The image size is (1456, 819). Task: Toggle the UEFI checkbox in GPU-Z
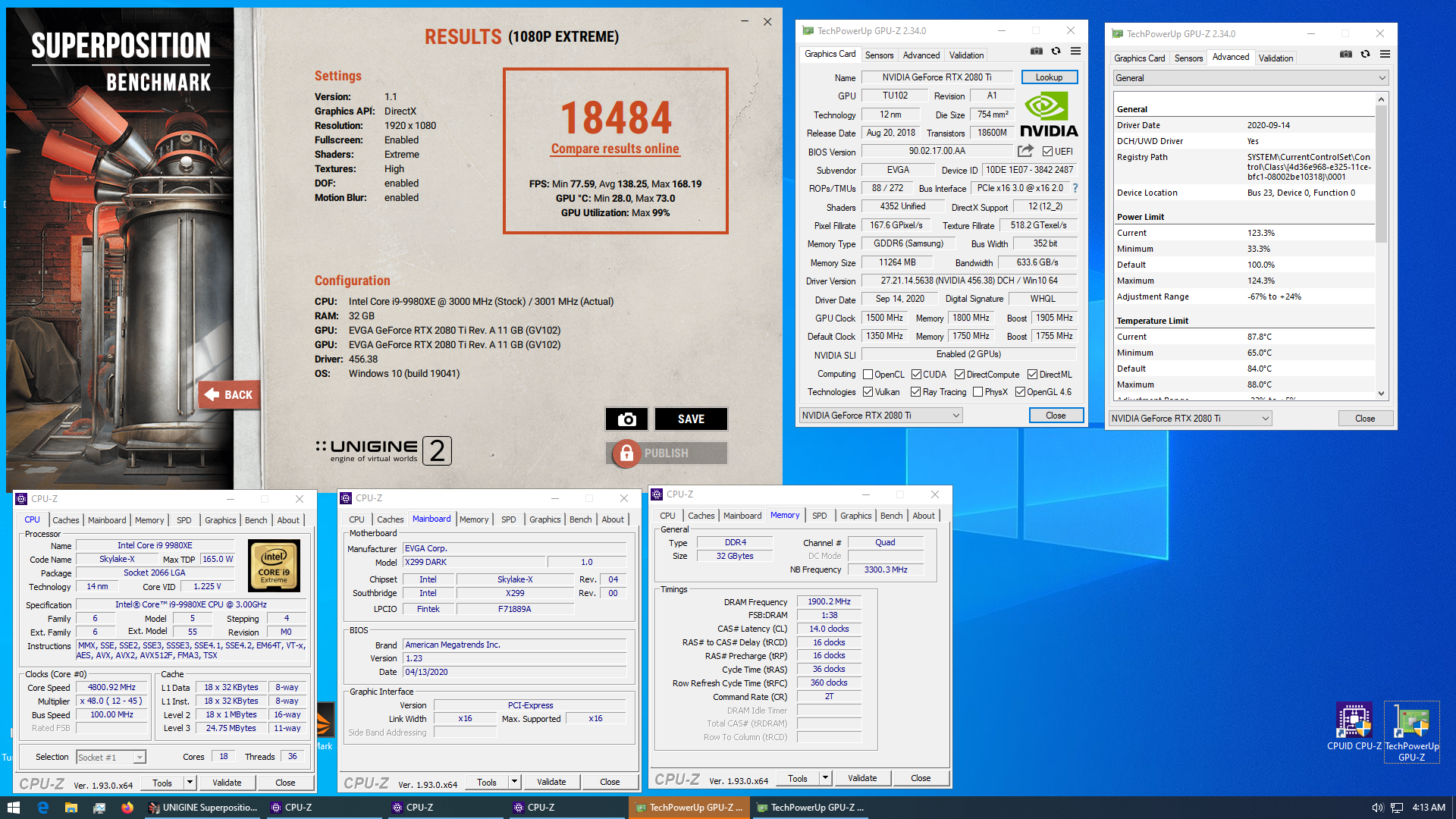[1047, 152]
